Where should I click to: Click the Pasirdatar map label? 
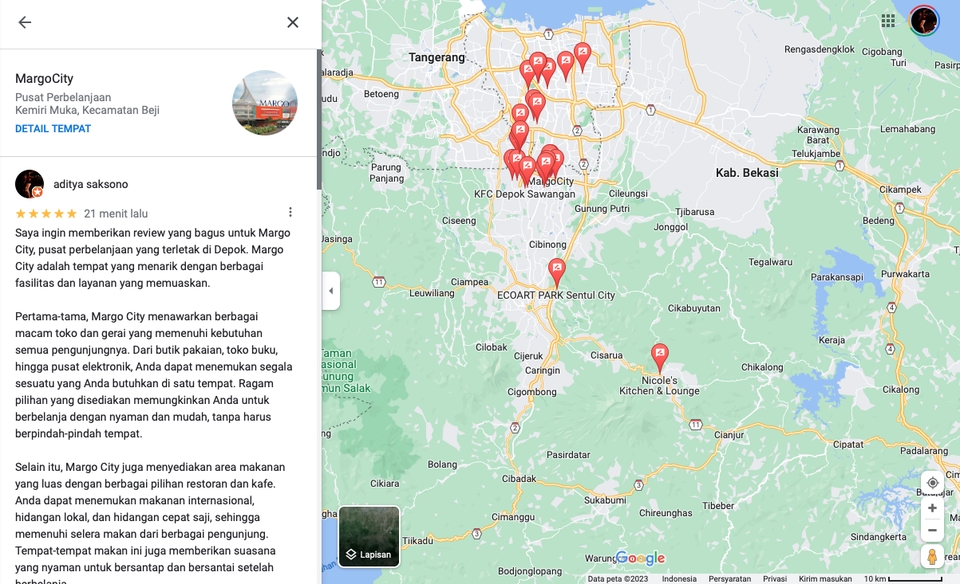click(x=568, y=455)
